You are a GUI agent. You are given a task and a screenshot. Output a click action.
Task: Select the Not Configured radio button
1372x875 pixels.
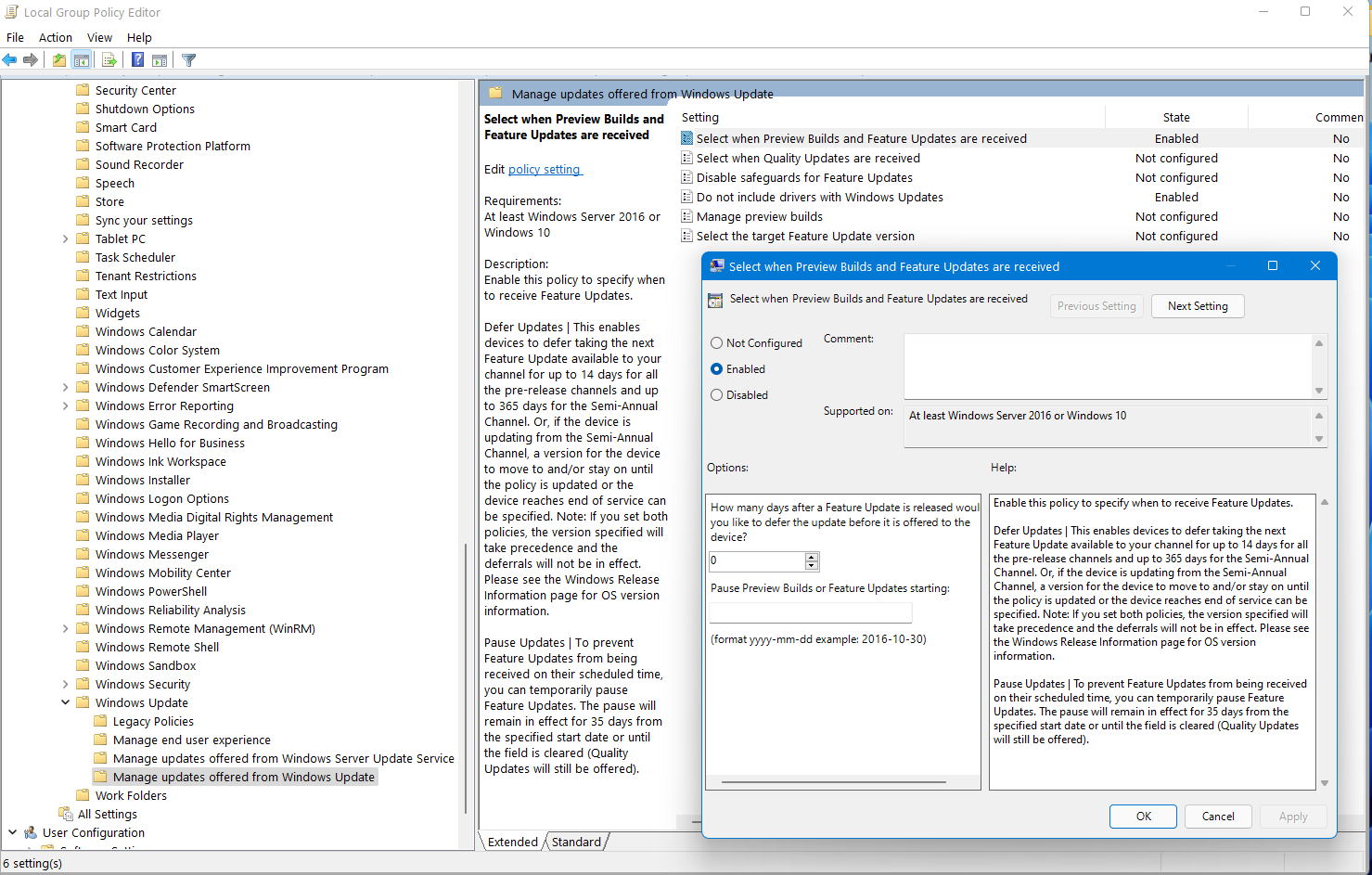[716, 343]
